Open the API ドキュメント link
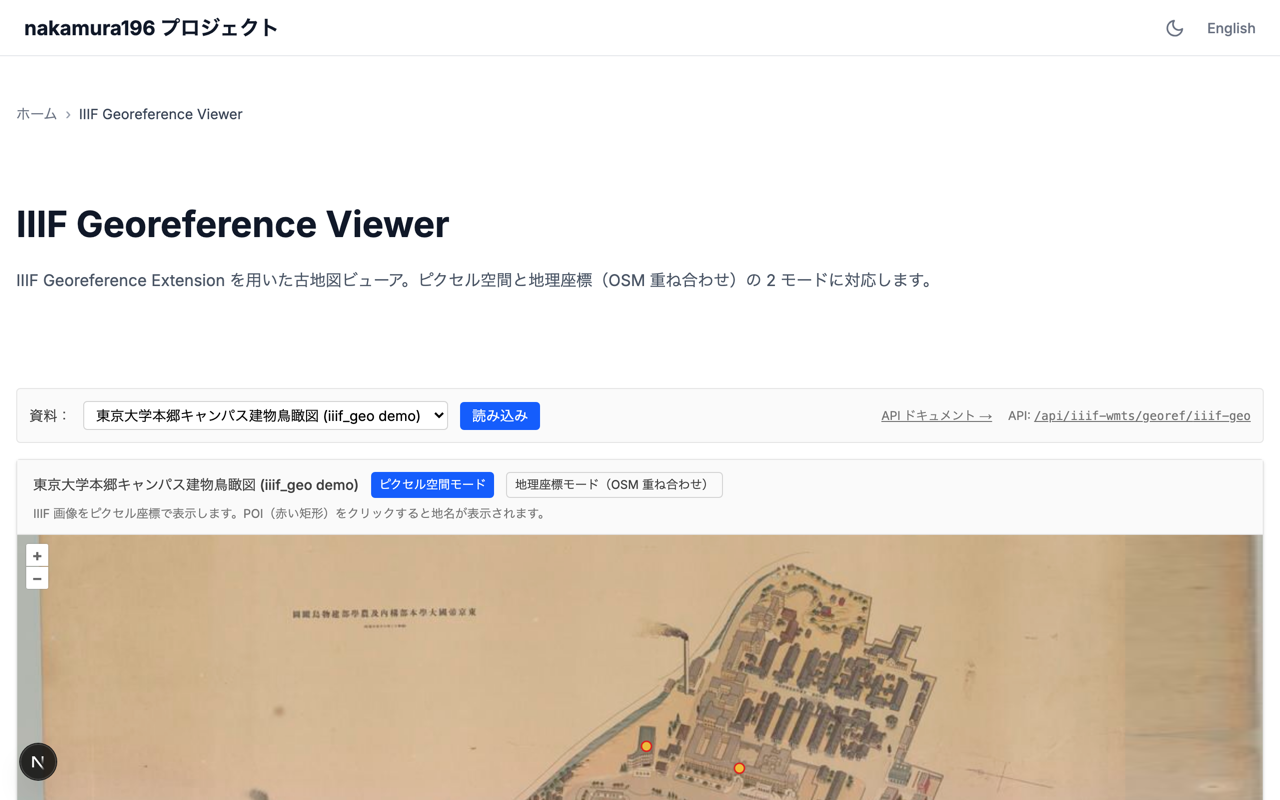Image resolution: width=1280 pixels, height=800 pixels. [x=936, y=416]
